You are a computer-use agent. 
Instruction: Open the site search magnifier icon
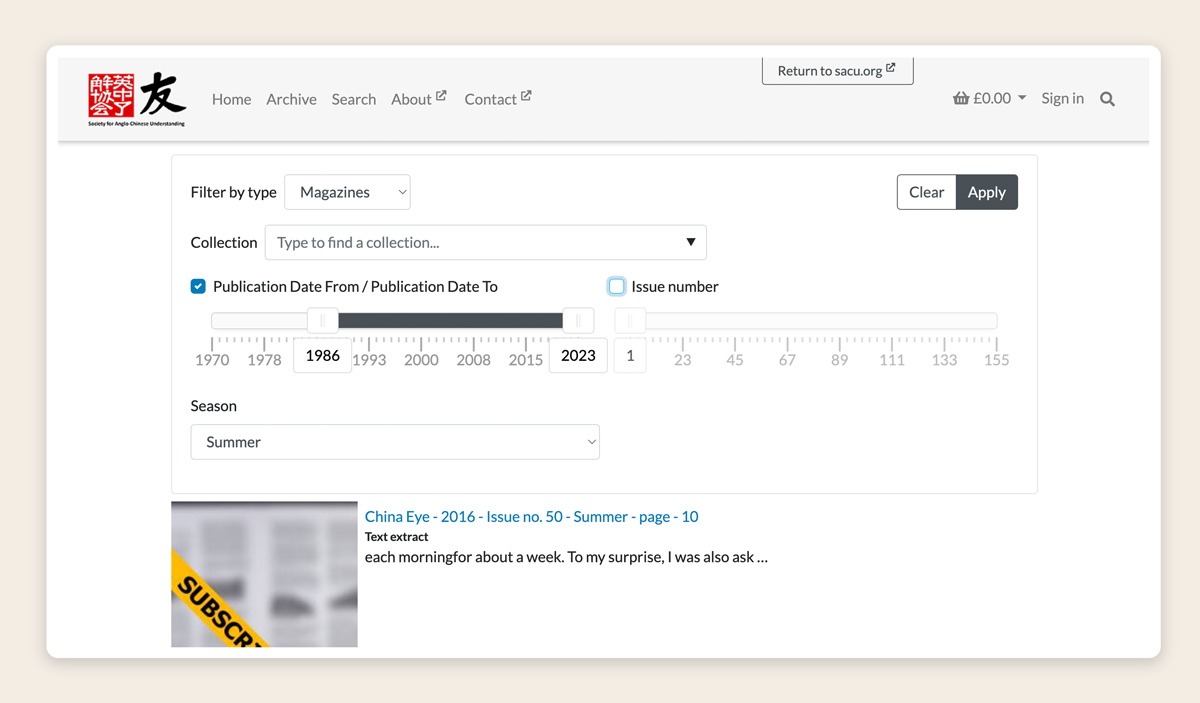(x=1107, y=99)
